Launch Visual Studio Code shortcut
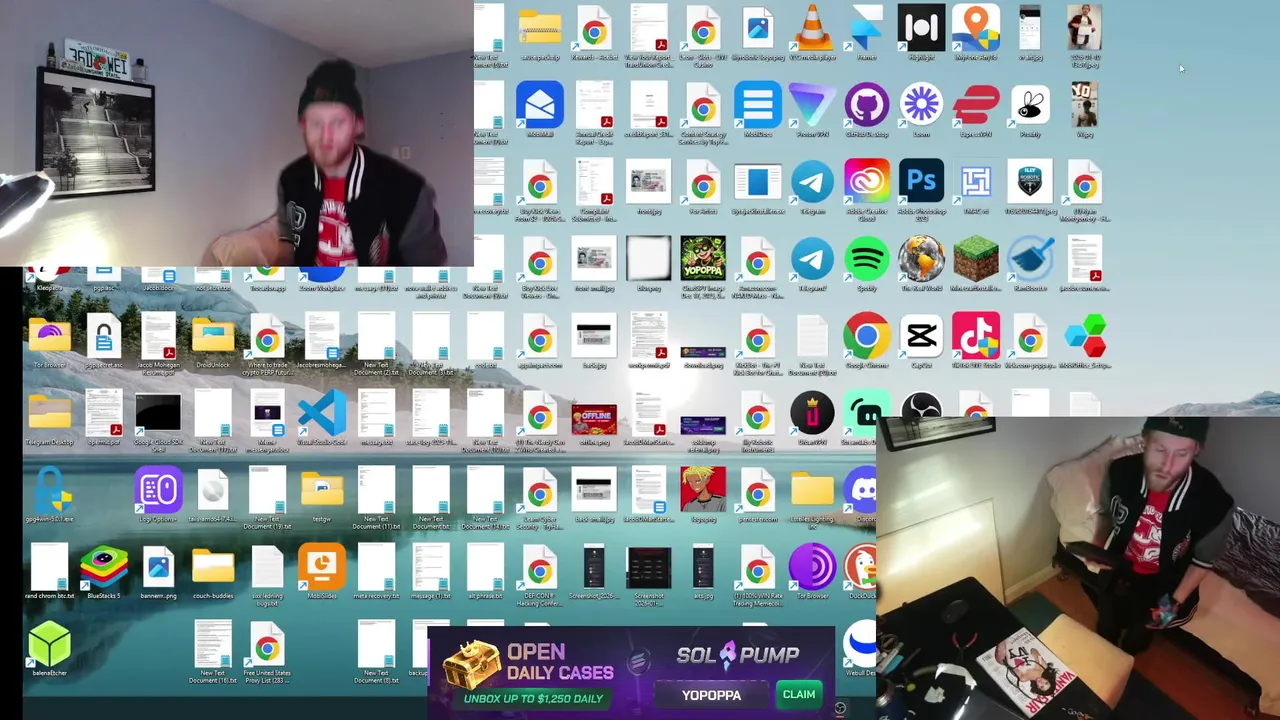This screenshot has height=720, width=1280. (321, 414)
